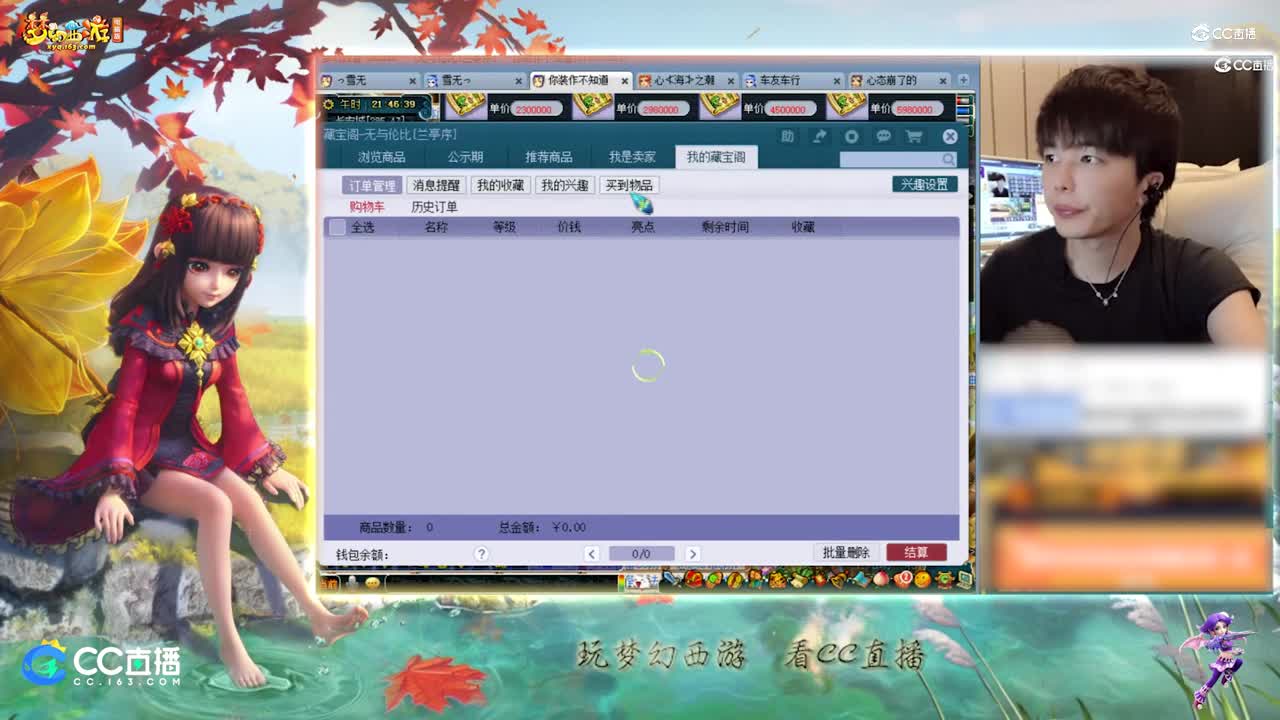Click the new tab plus icon
Image resolution: width=1280 pixels, height=720 pixels.
click(x=963, y=80)
